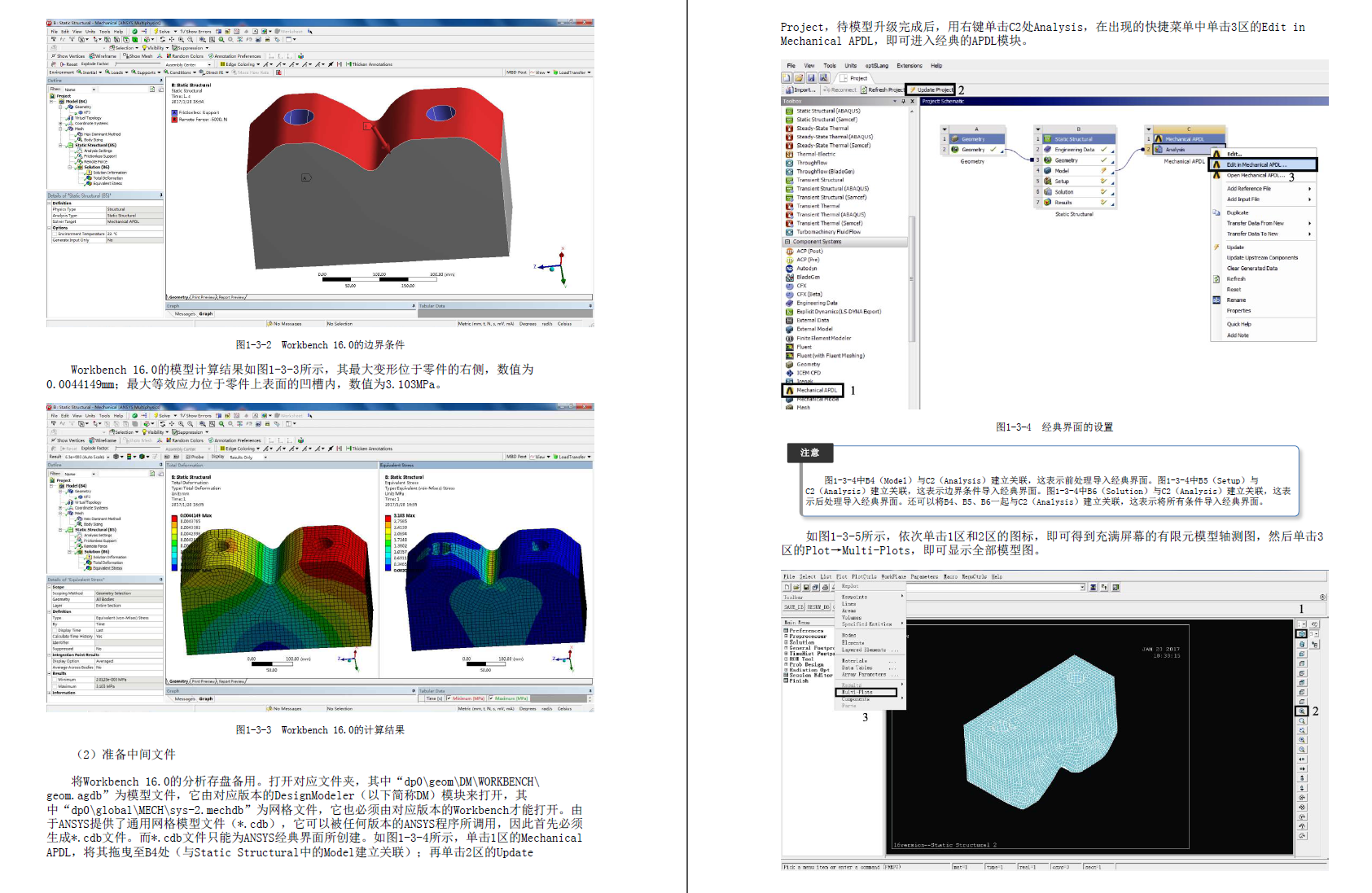Select Mechanical APDL in the Toolbox
The image size is (1372, 893).
[x=812, y=390]
